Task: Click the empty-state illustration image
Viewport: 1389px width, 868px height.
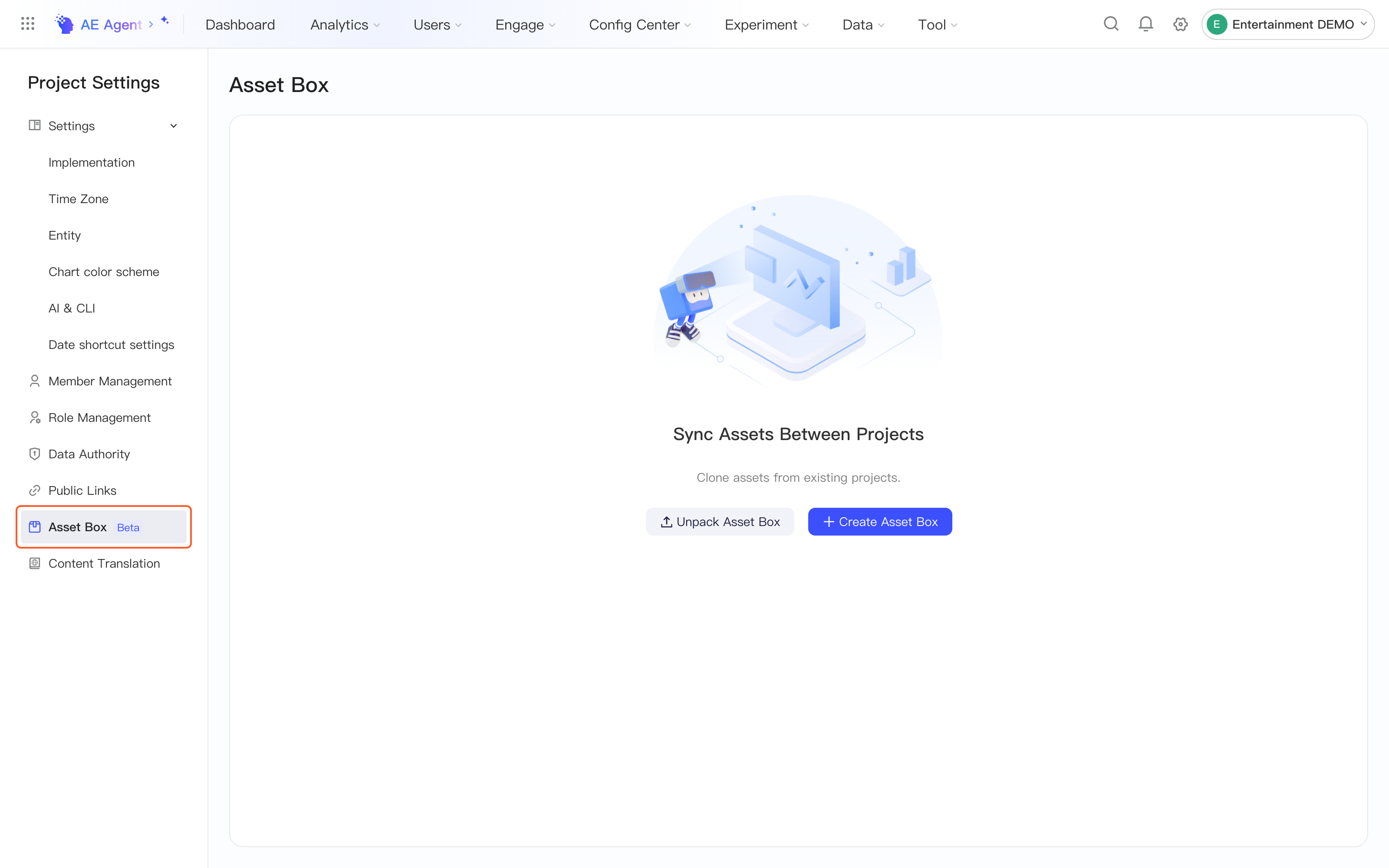Action: 798,292
